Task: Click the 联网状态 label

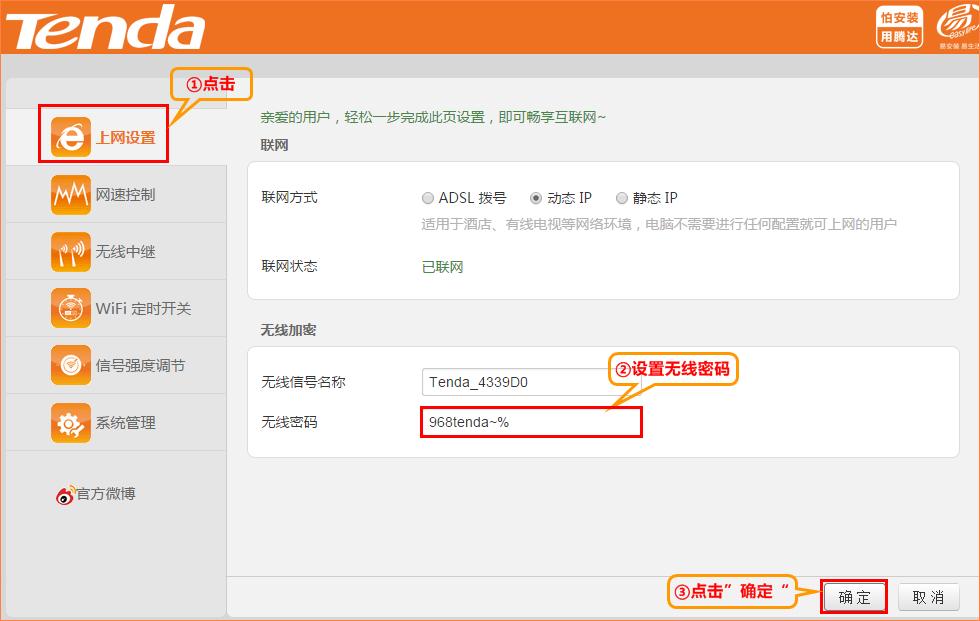Action: tap(289, 266)
